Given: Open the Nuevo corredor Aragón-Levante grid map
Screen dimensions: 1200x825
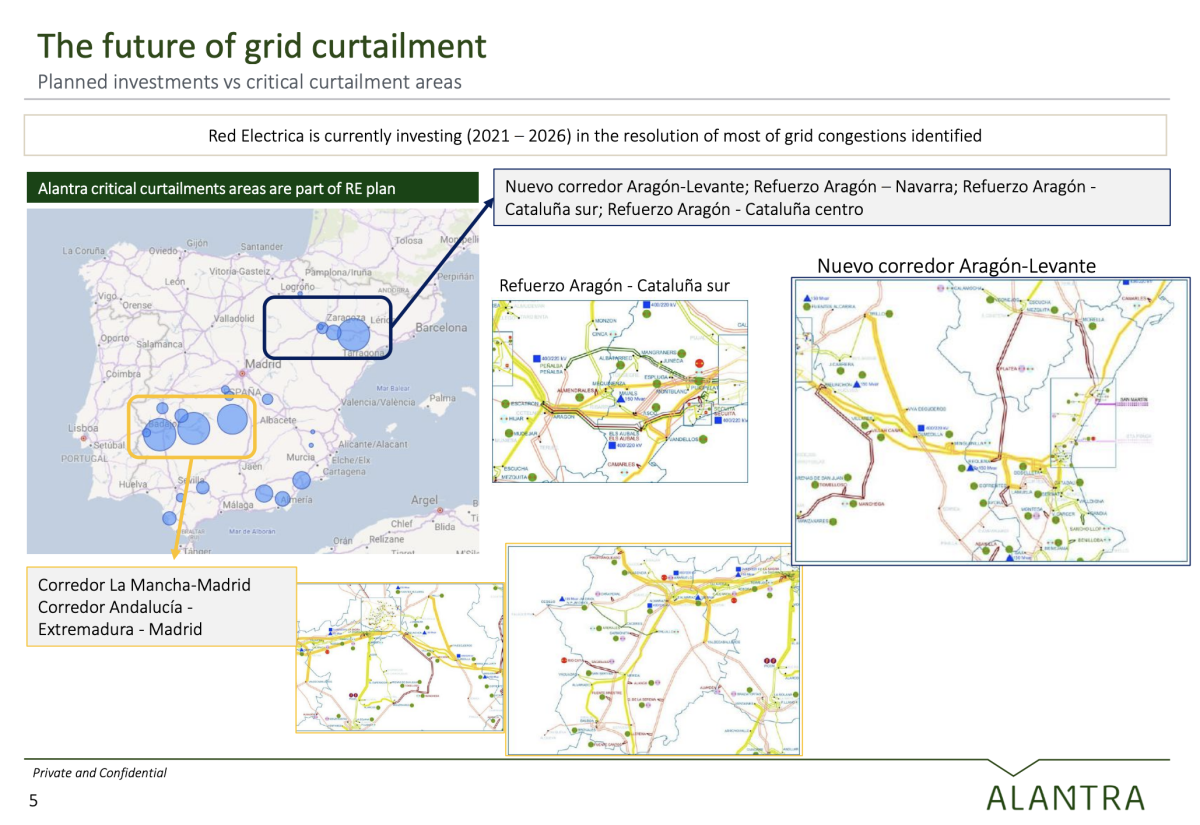Looking at the screenshot, I should 991,419.
